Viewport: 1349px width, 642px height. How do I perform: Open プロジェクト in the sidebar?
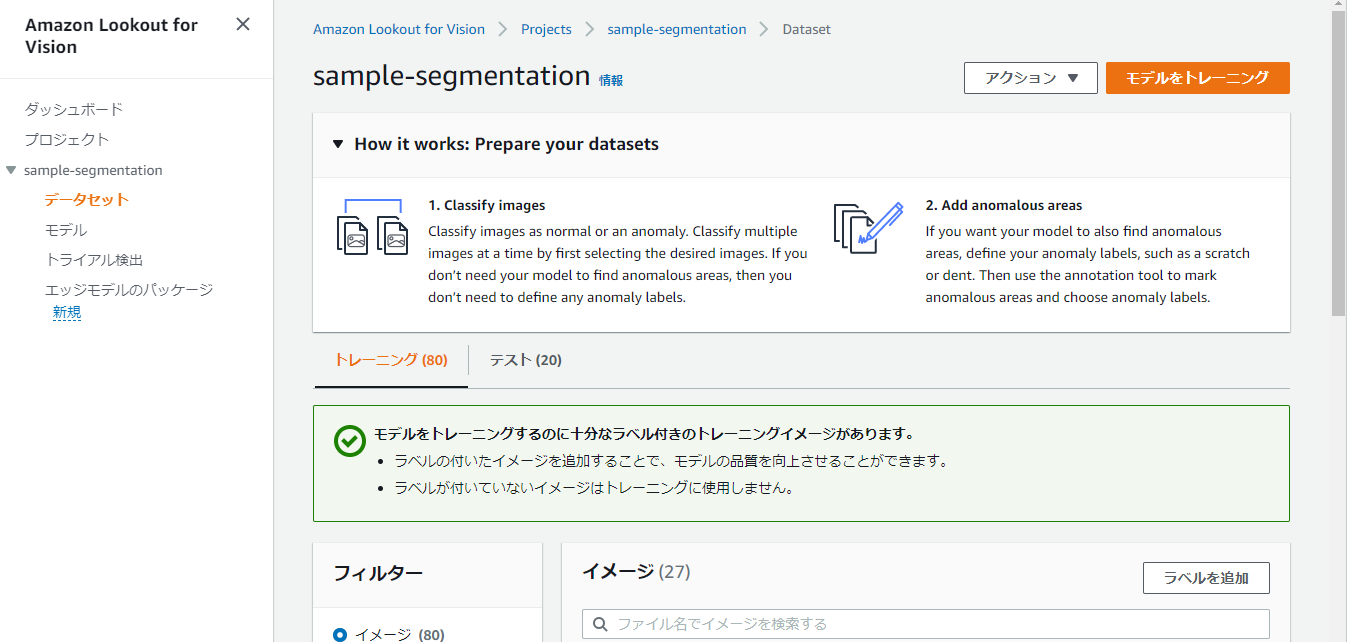tap(67, 139)
